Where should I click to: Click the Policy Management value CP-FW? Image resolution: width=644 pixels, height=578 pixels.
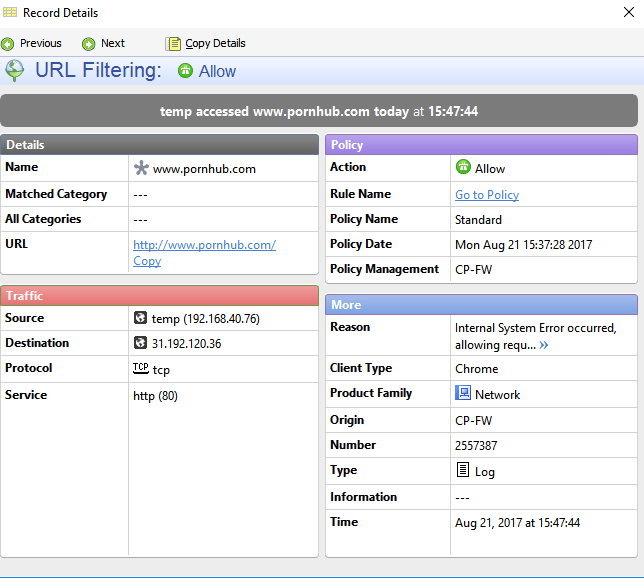click(x=473, y=269)
